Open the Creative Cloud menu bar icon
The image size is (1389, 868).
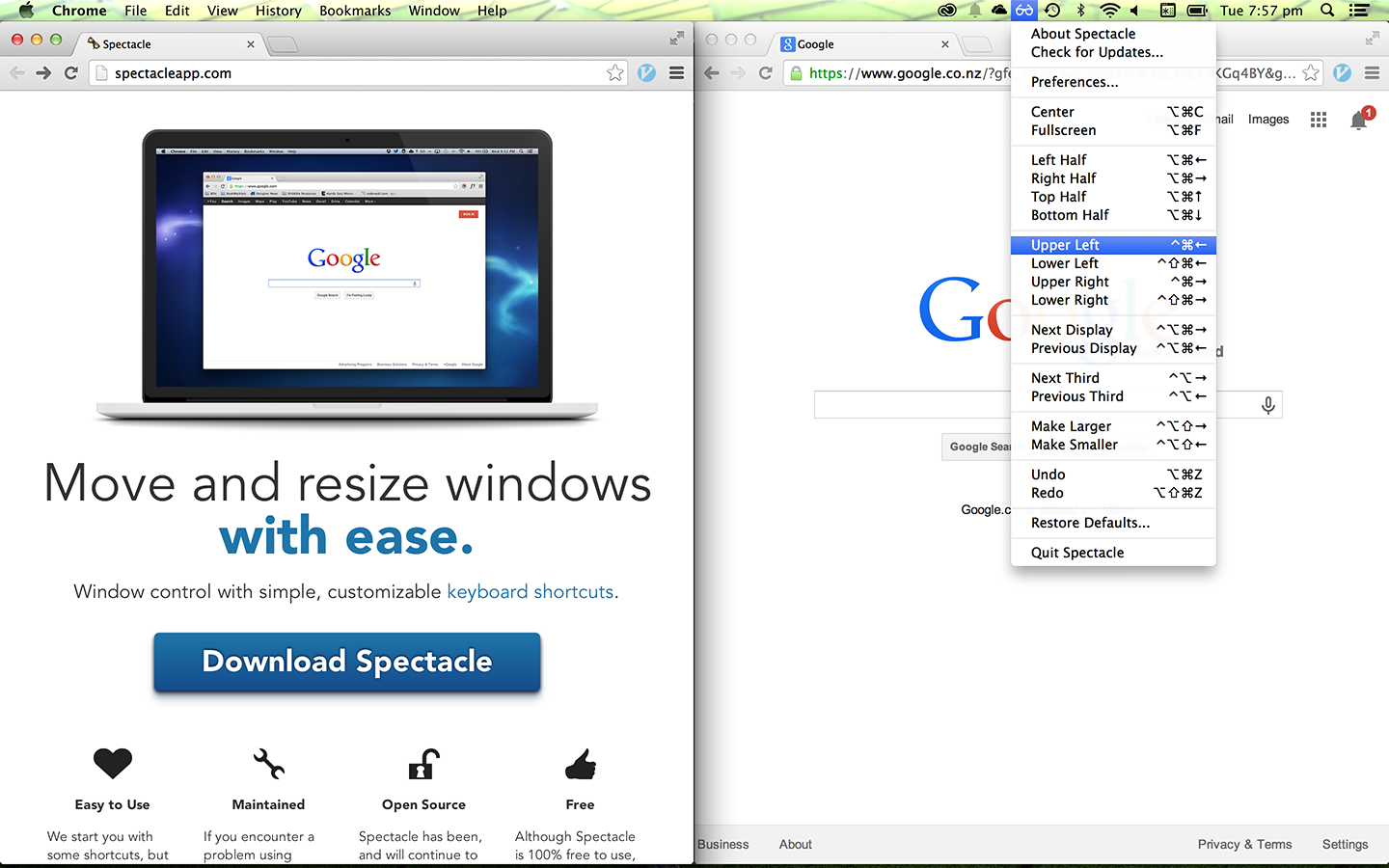click(x=947, y=11)
